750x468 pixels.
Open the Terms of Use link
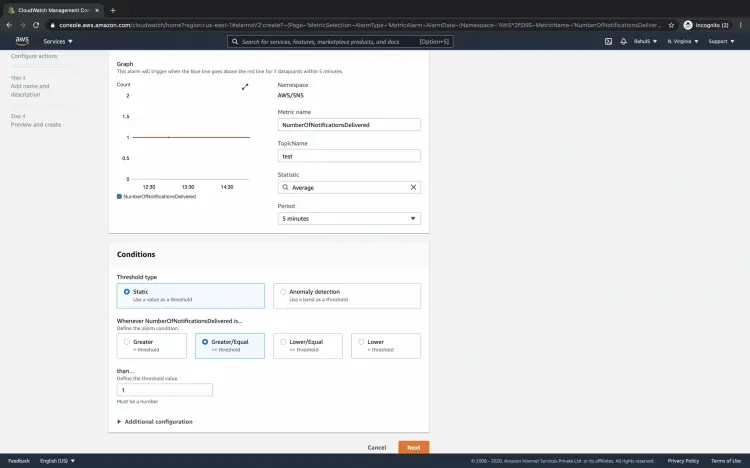coord(726,461)
